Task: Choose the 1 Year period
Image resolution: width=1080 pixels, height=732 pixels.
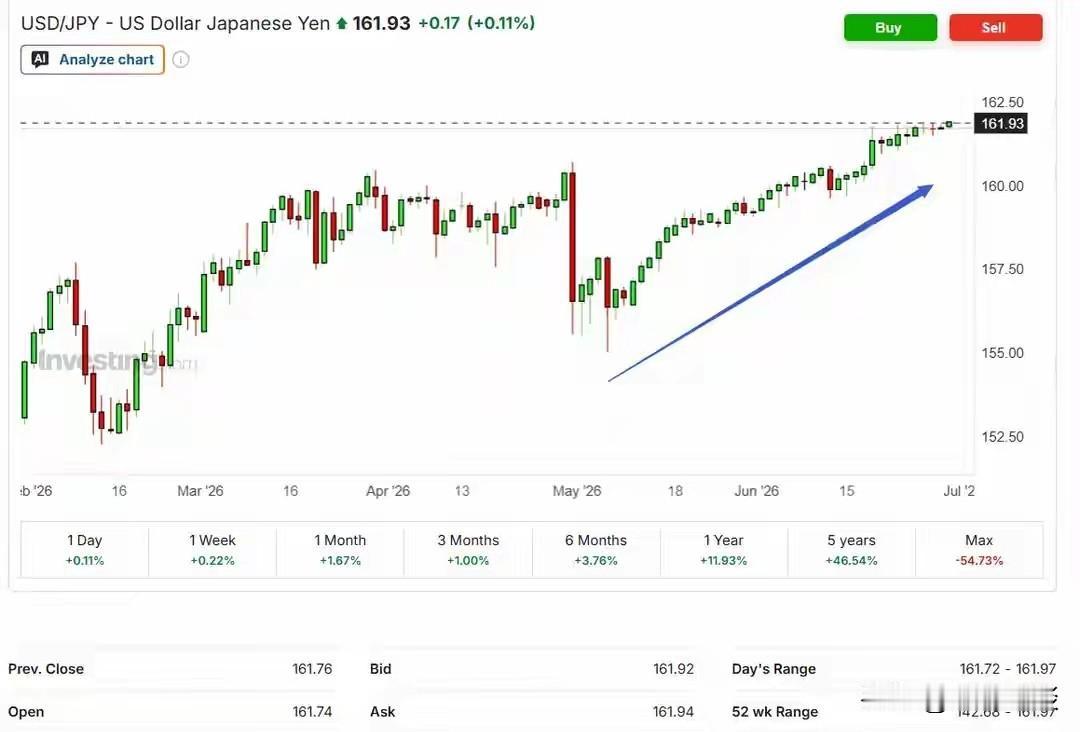Action: (724, 550)
